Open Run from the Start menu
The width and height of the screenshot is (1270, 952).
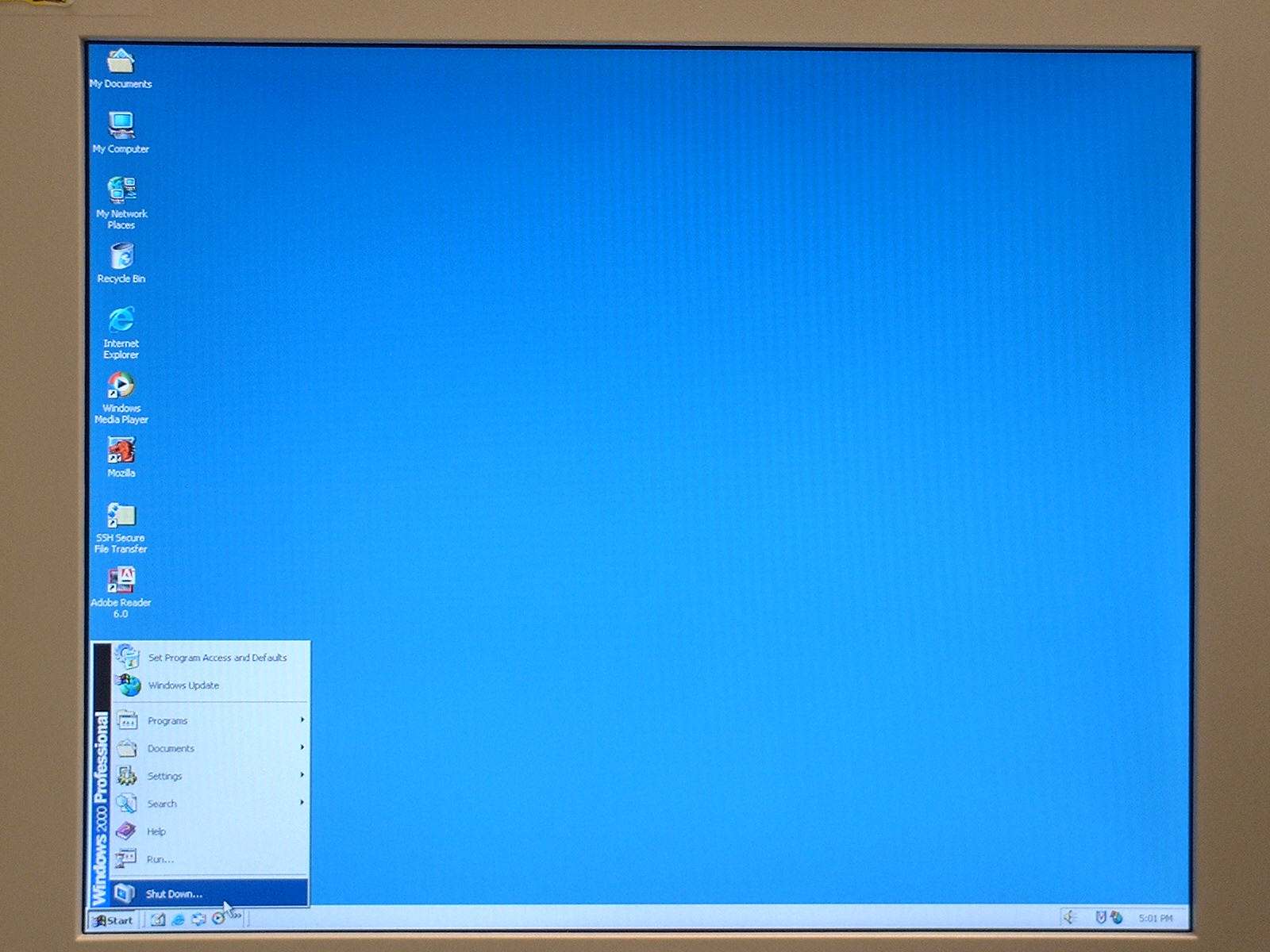pos(160,859)
